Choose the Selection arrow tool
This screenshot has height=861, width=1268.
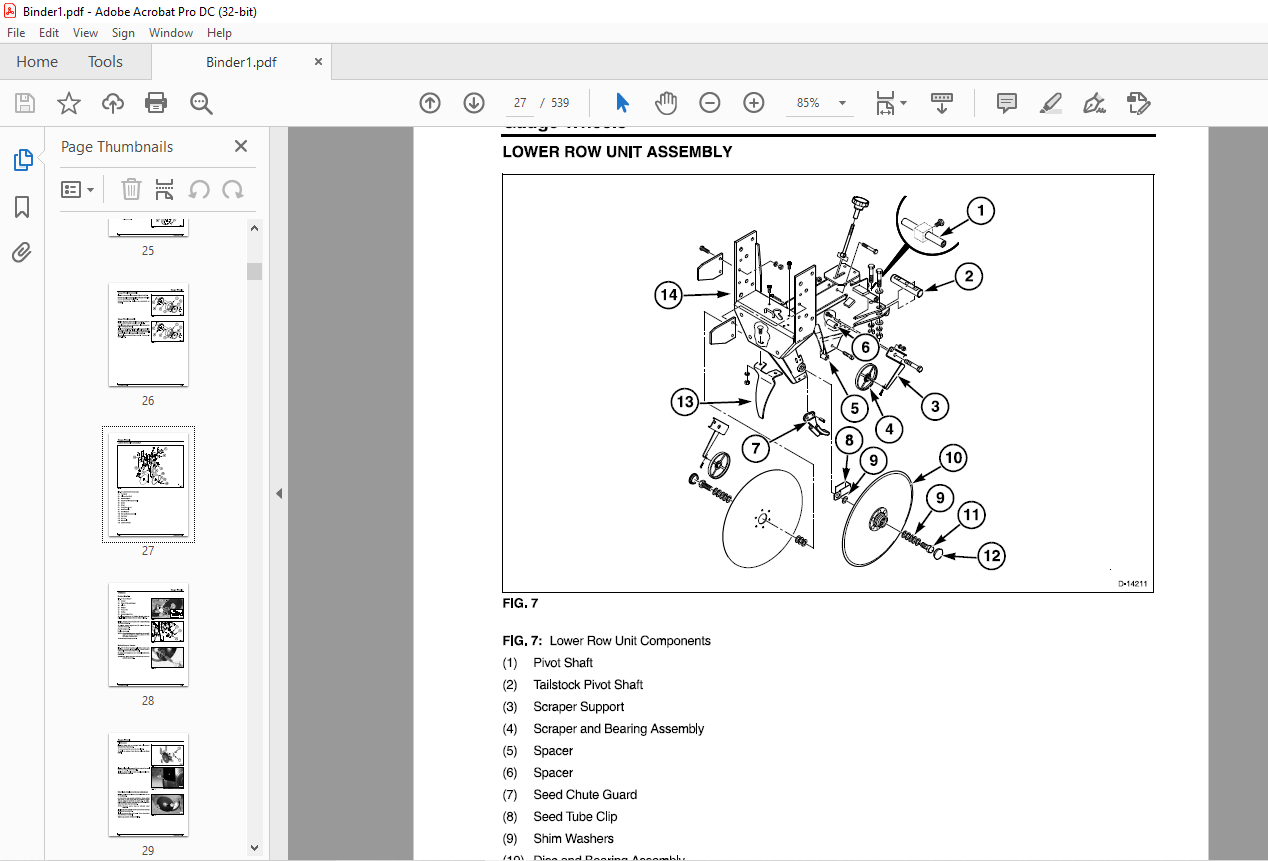coord(622,103)
